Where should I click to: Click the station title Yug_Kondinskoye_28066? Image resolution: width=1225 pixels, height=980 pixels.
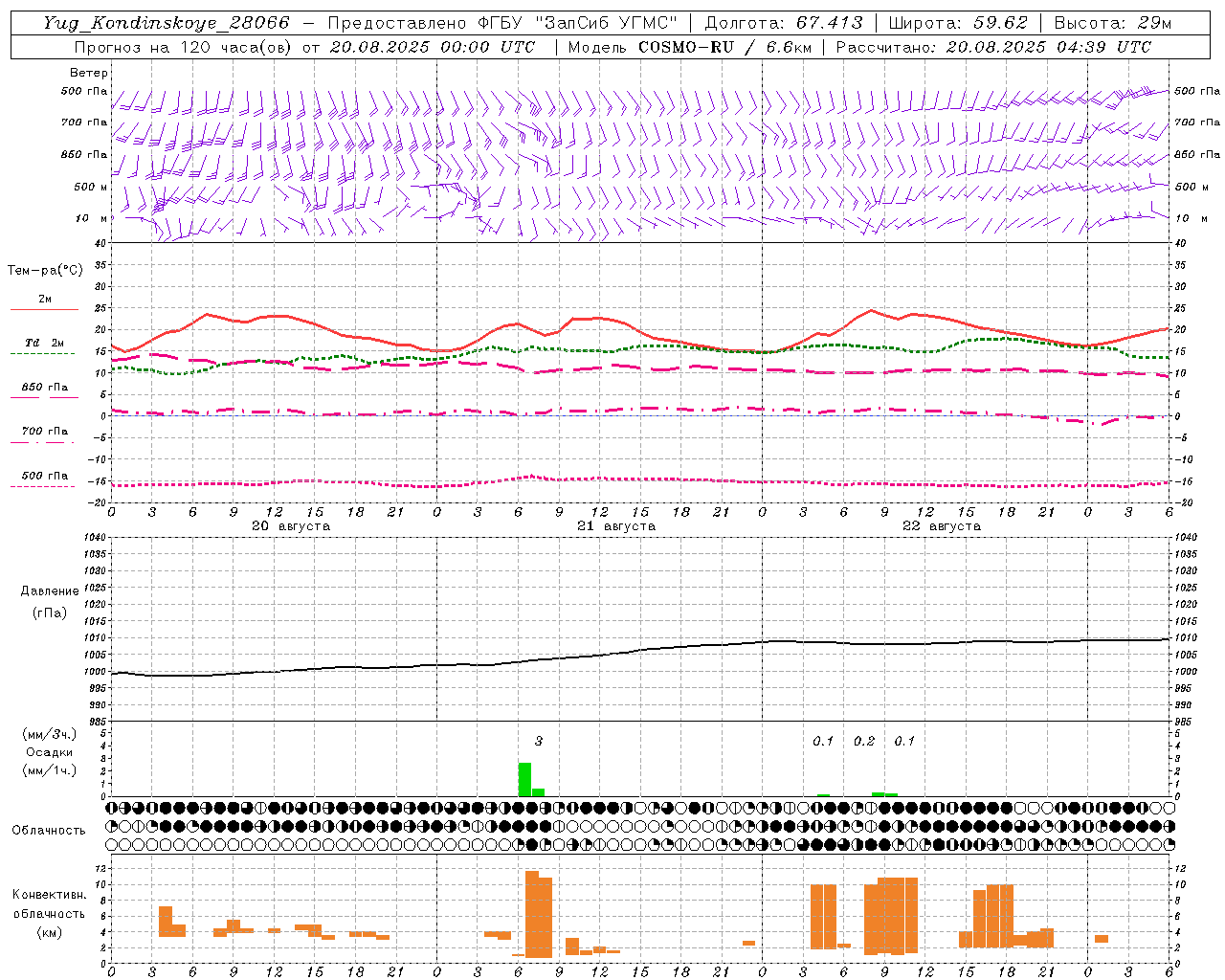click(x=166, y=23)
